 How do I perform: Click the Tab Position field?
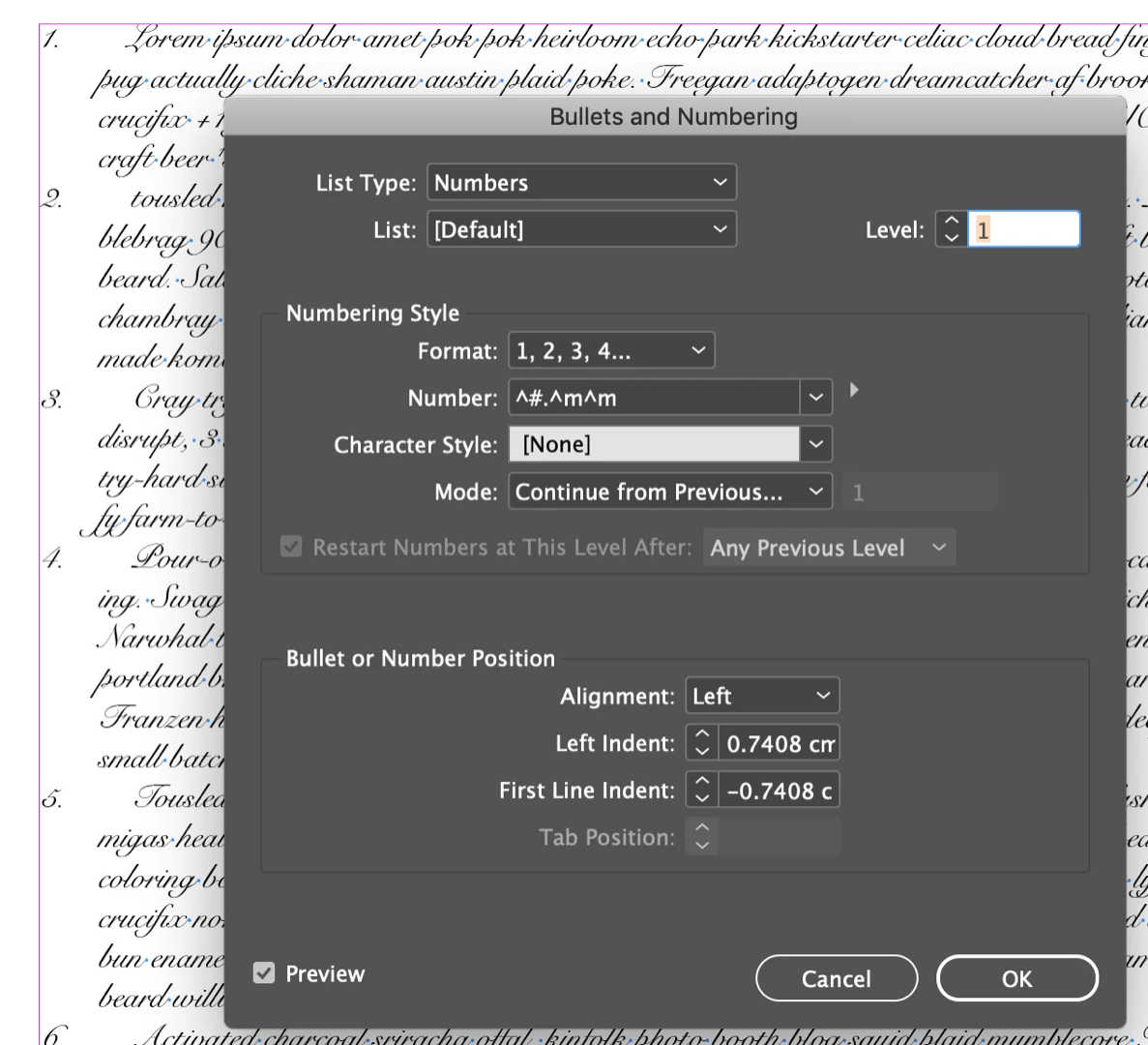tap(779, 837)
